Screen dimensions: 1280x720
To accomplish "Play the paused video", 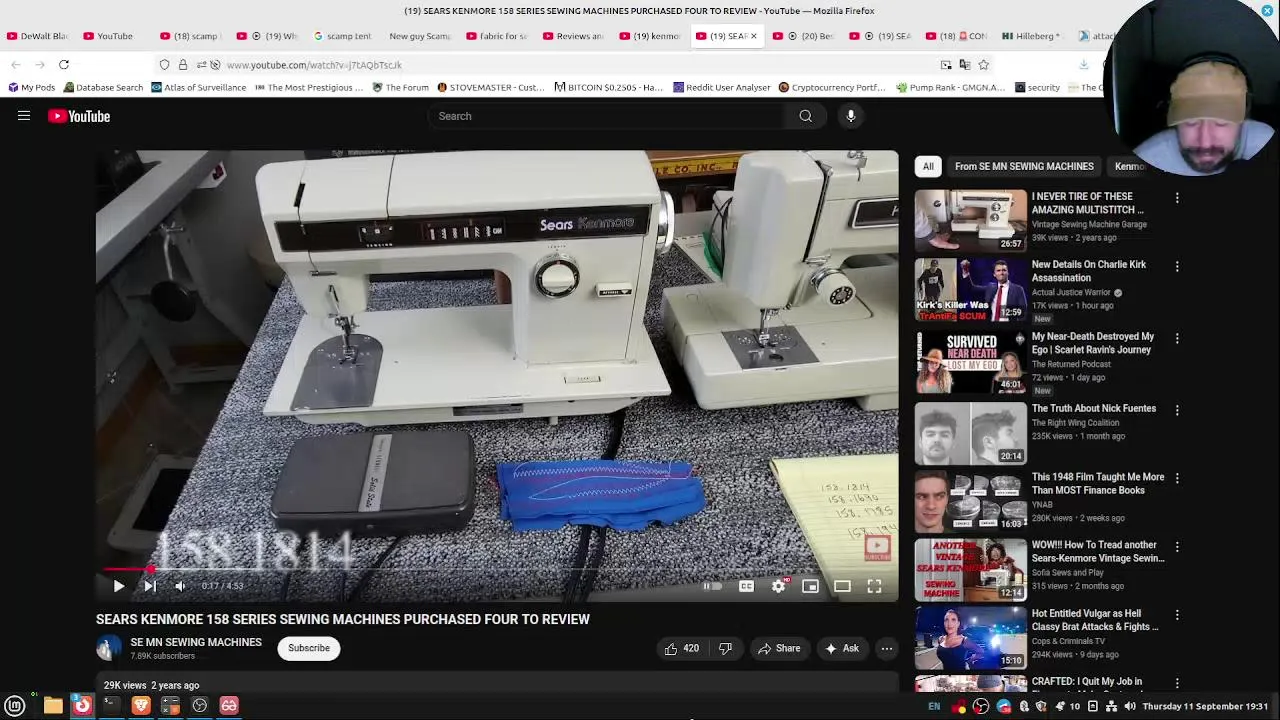I will (x=118, y=586).
